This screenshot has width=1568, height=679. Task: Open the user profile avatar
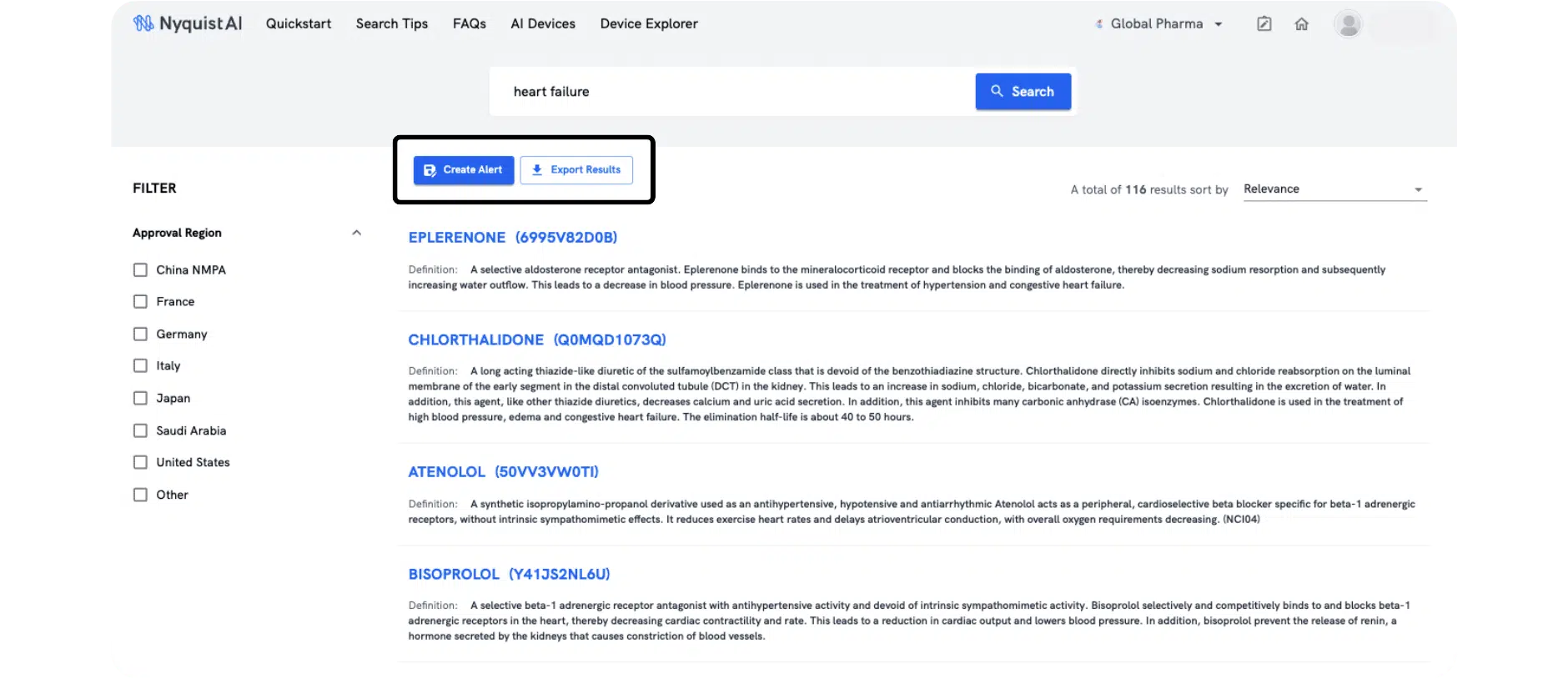coord(1347,24)
